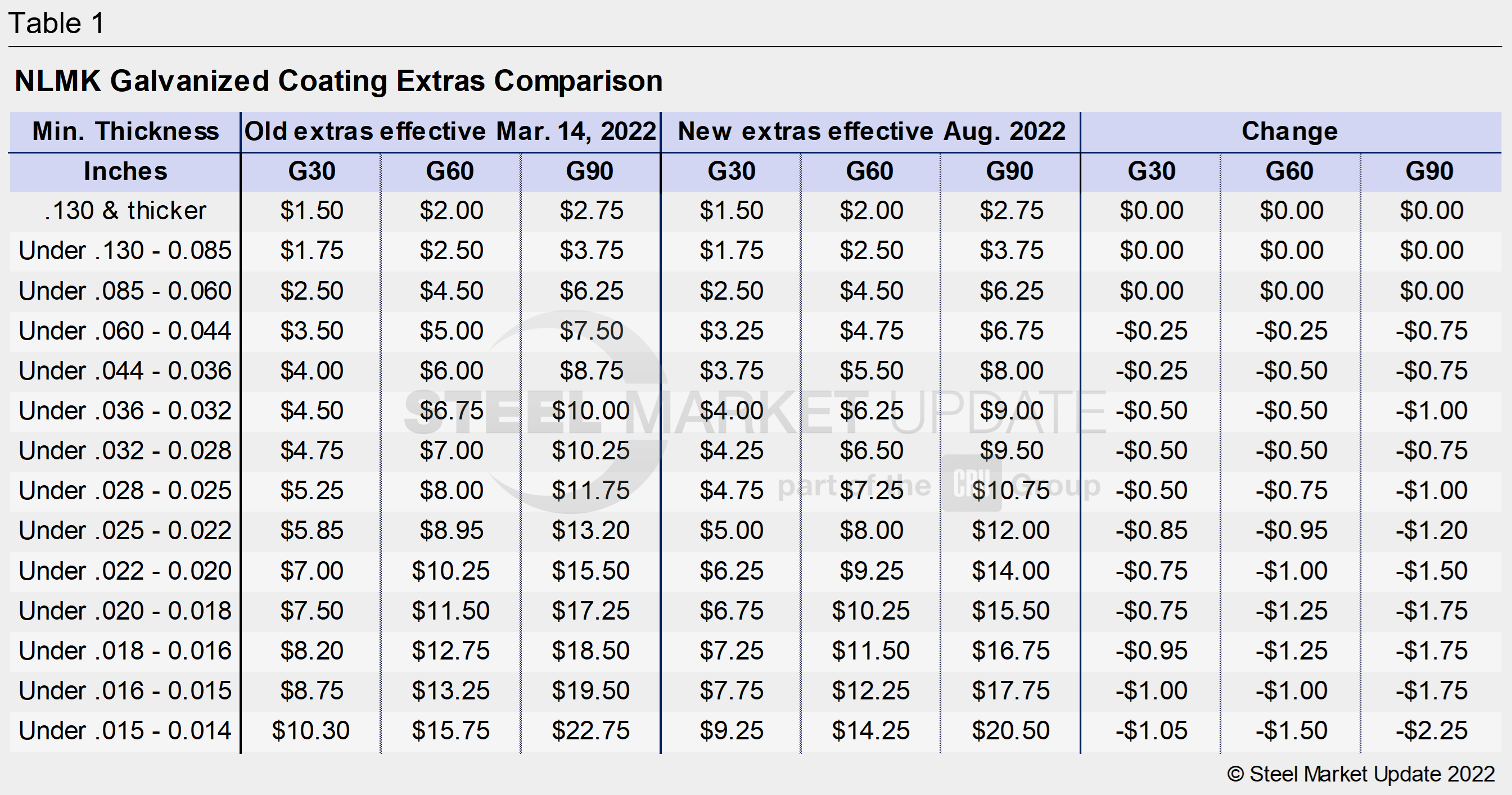The height and width of the screenshot is (795, 1512).
Task: Select the "Under .025 - 0.022" row label
Action: (125, 531)
